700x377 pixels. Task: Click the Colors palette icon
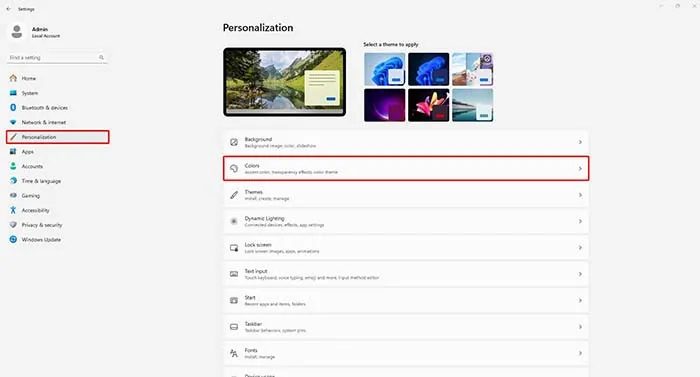pyautogui.click(x=234, y=168)
